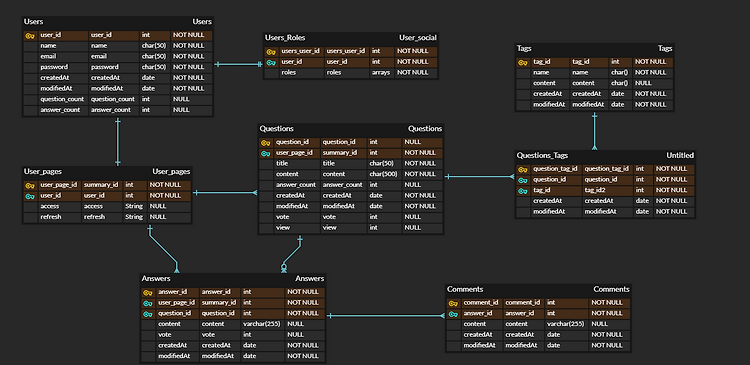Select the NULL cell on Users question_count row
Viewport: 750px width, 365px height.
pyautogui.click(x=191, y=99)
